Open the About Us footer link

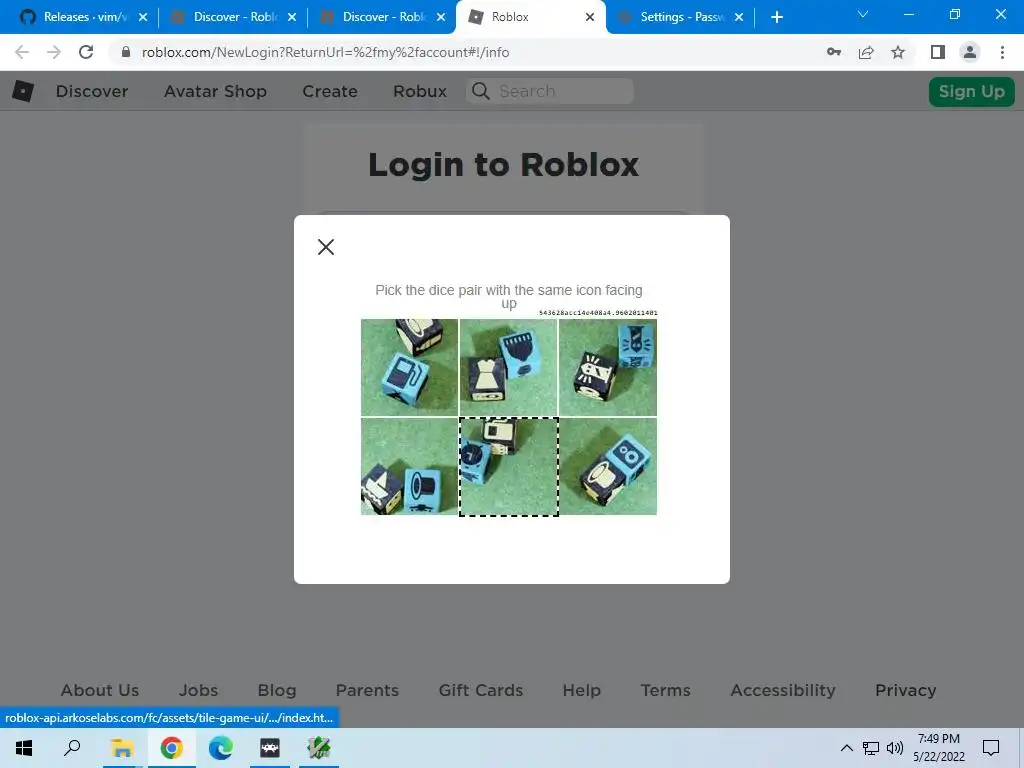pyautogui.click(x=100, y=690)
